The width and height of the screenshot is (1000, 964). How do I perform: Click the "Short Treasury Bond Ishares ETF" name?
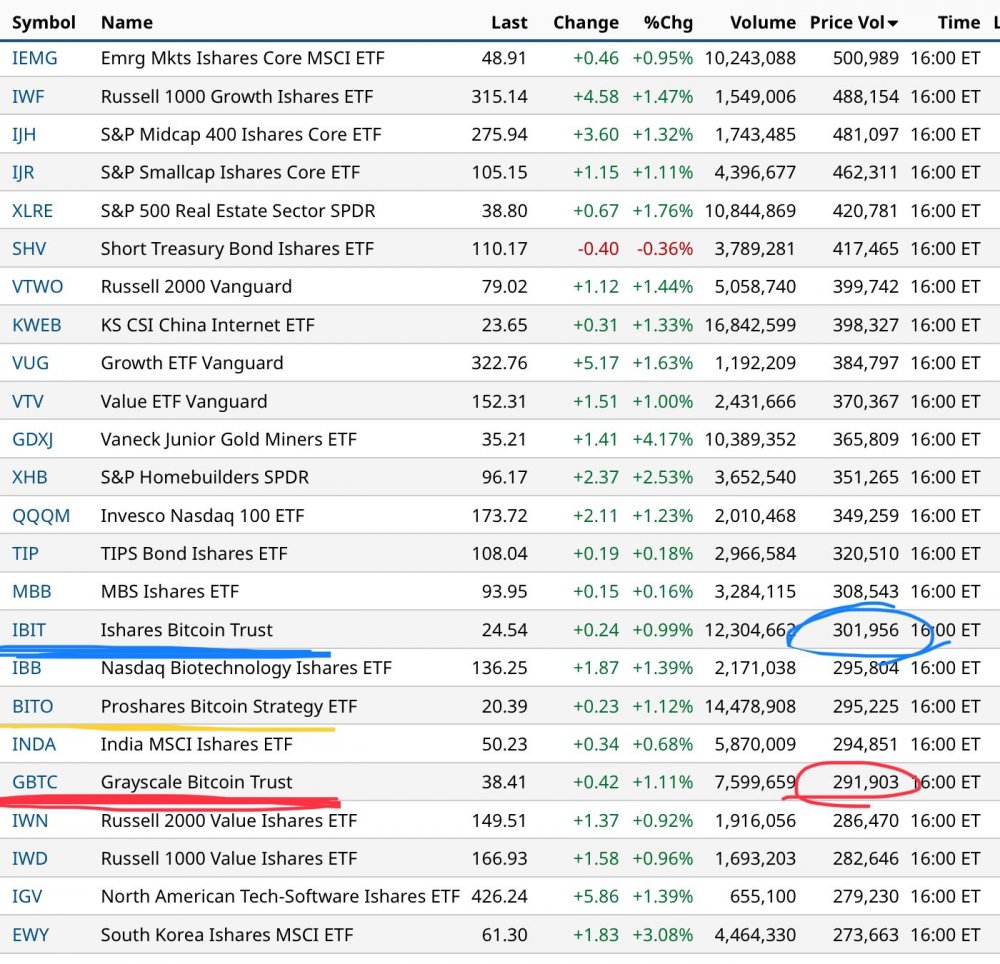[237, 249]
